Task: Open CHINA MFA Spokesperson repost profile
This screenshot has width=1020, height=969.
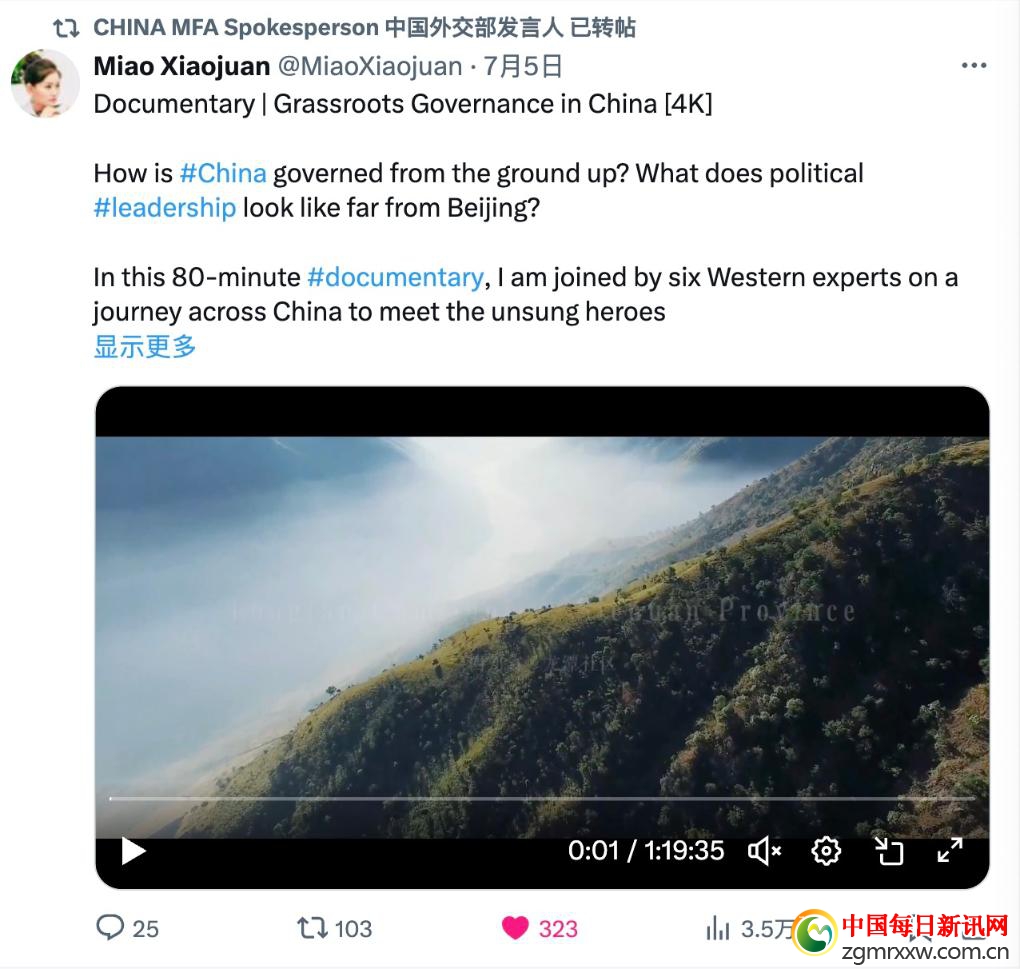Action: [x=237, y=28]
